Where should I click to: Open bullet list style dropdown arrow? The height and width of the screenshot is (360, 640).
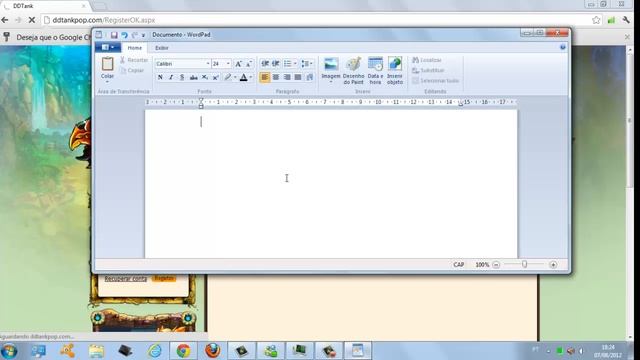295,64
